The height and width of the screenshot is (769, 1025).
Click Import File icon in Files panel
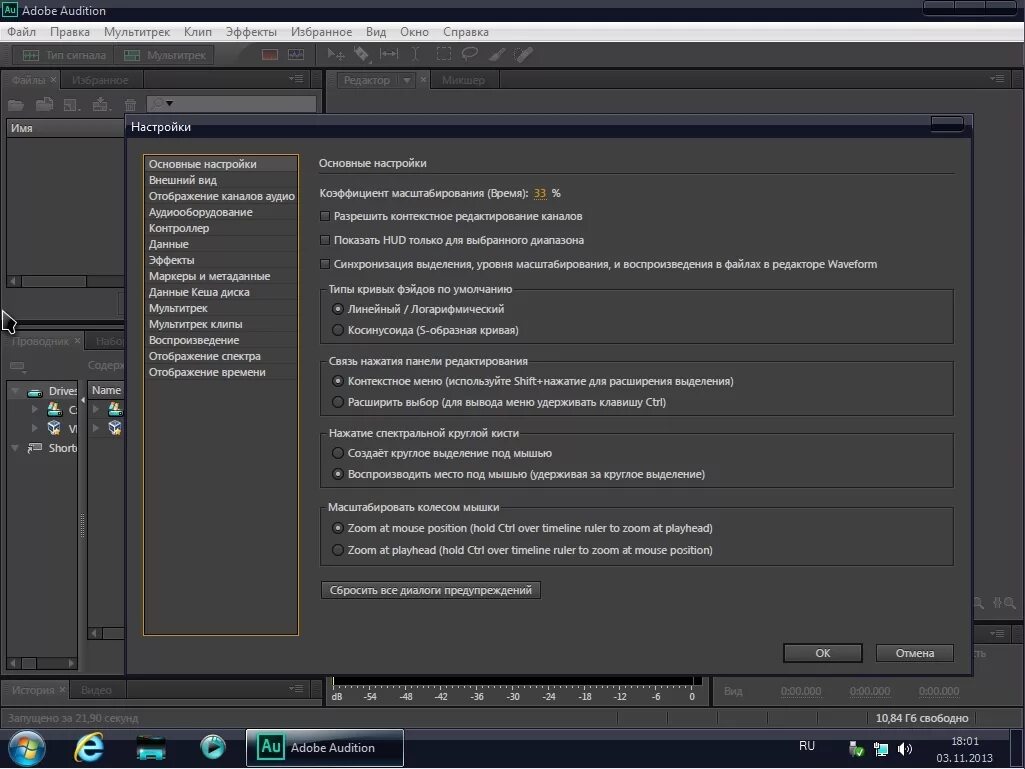pyautogui.click(x=44, y=104)
